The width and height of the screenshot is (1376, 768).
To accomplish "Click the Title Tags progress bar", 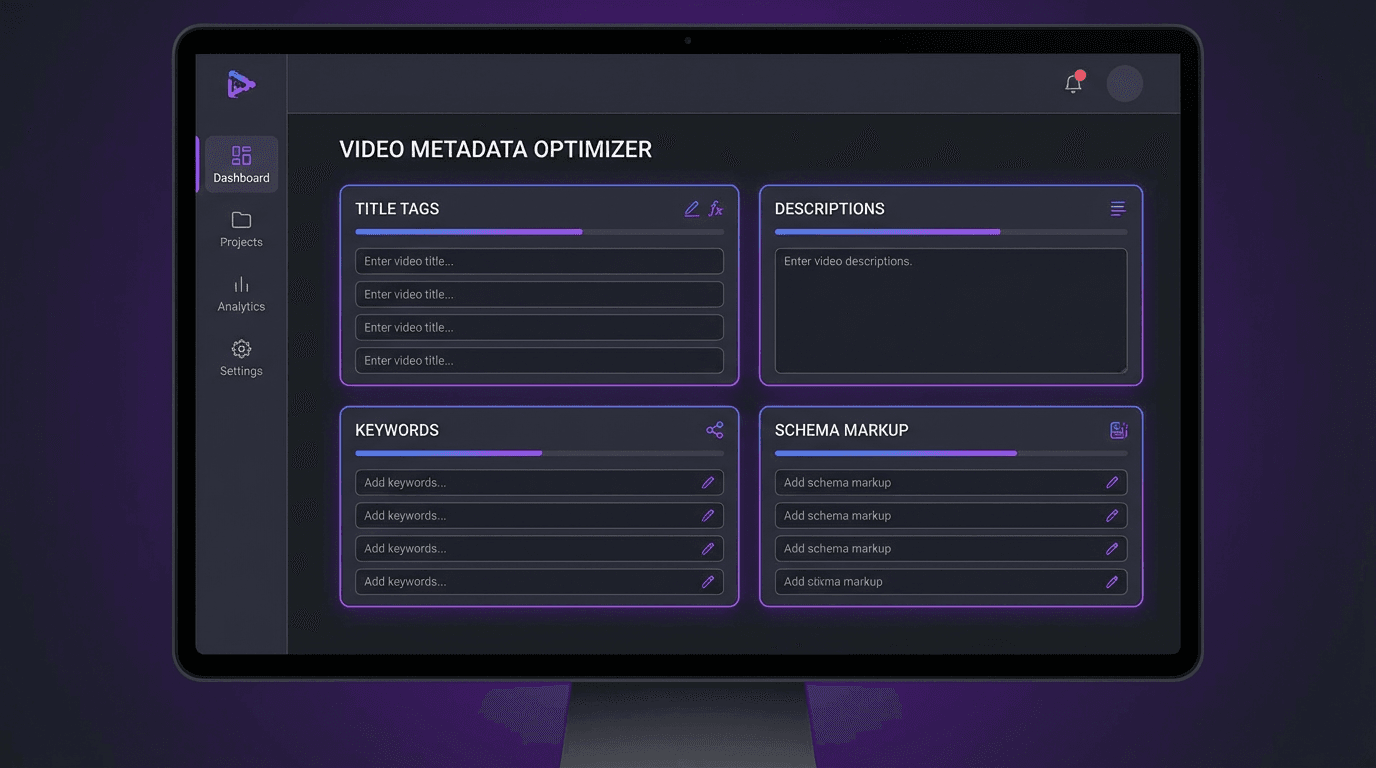I will 539,232.
